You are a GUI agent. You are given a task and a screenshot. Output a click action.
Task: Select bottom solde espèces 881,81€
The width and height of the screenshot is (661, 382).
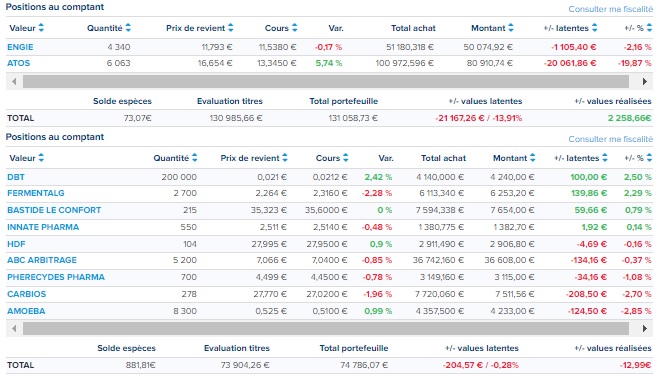pyautogui.click(x=140, y=365)
